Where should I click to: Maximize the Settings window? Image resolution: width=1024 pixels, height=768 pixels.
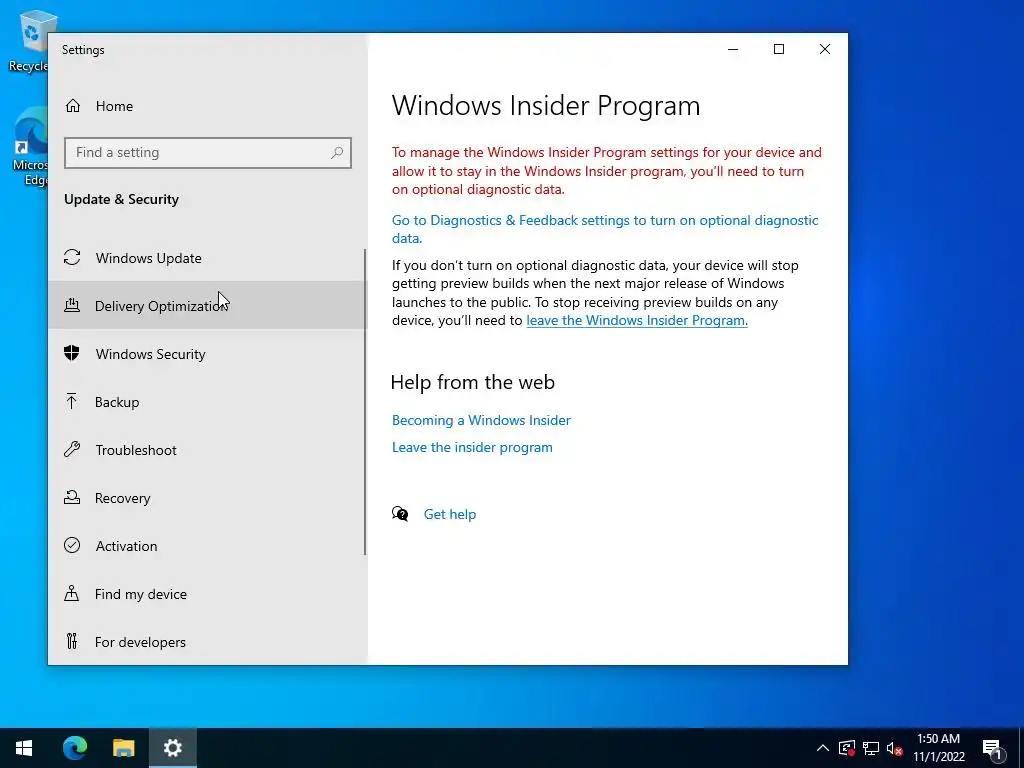778,50
